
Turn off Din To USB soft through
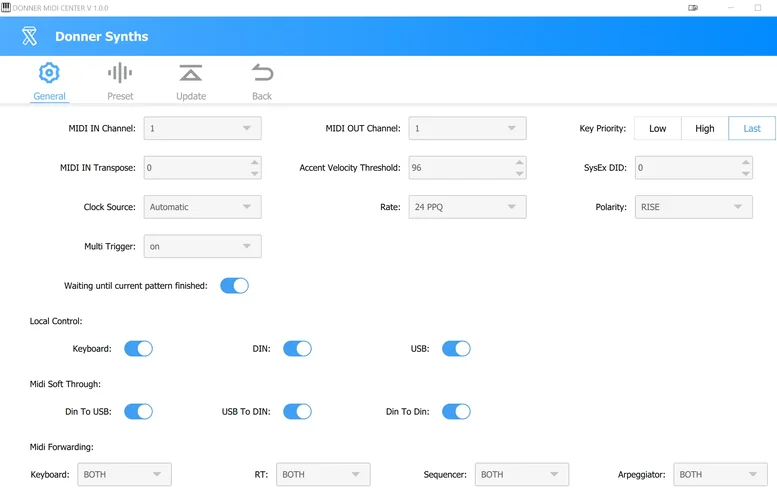click(x=138, y=411)
